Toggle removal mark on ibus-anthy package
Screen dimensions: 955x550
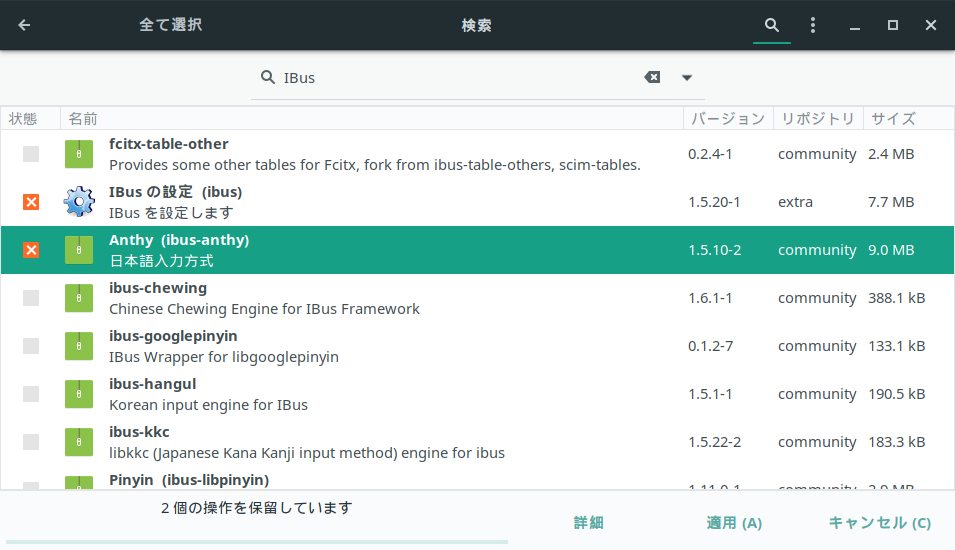coord(31,250)
